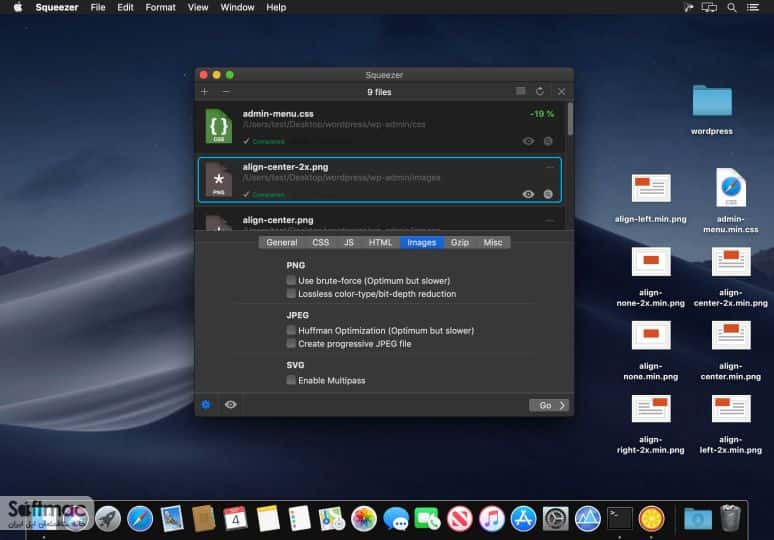This screenshot has width=774, height=540.
Task: Open the Help menu
Action: pos(276,7)
